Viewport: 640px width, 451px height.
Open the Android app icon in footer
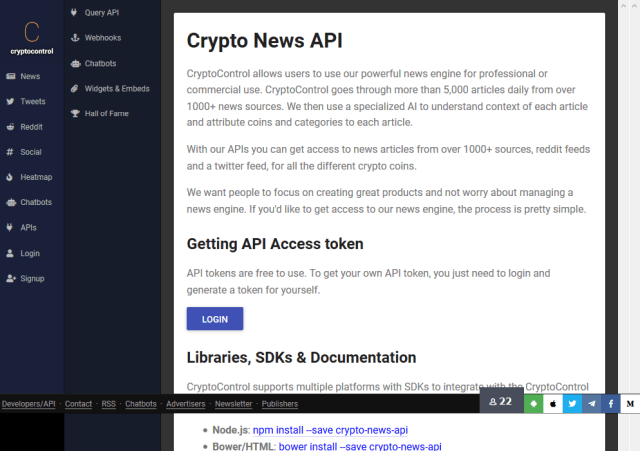coord(533,404)
